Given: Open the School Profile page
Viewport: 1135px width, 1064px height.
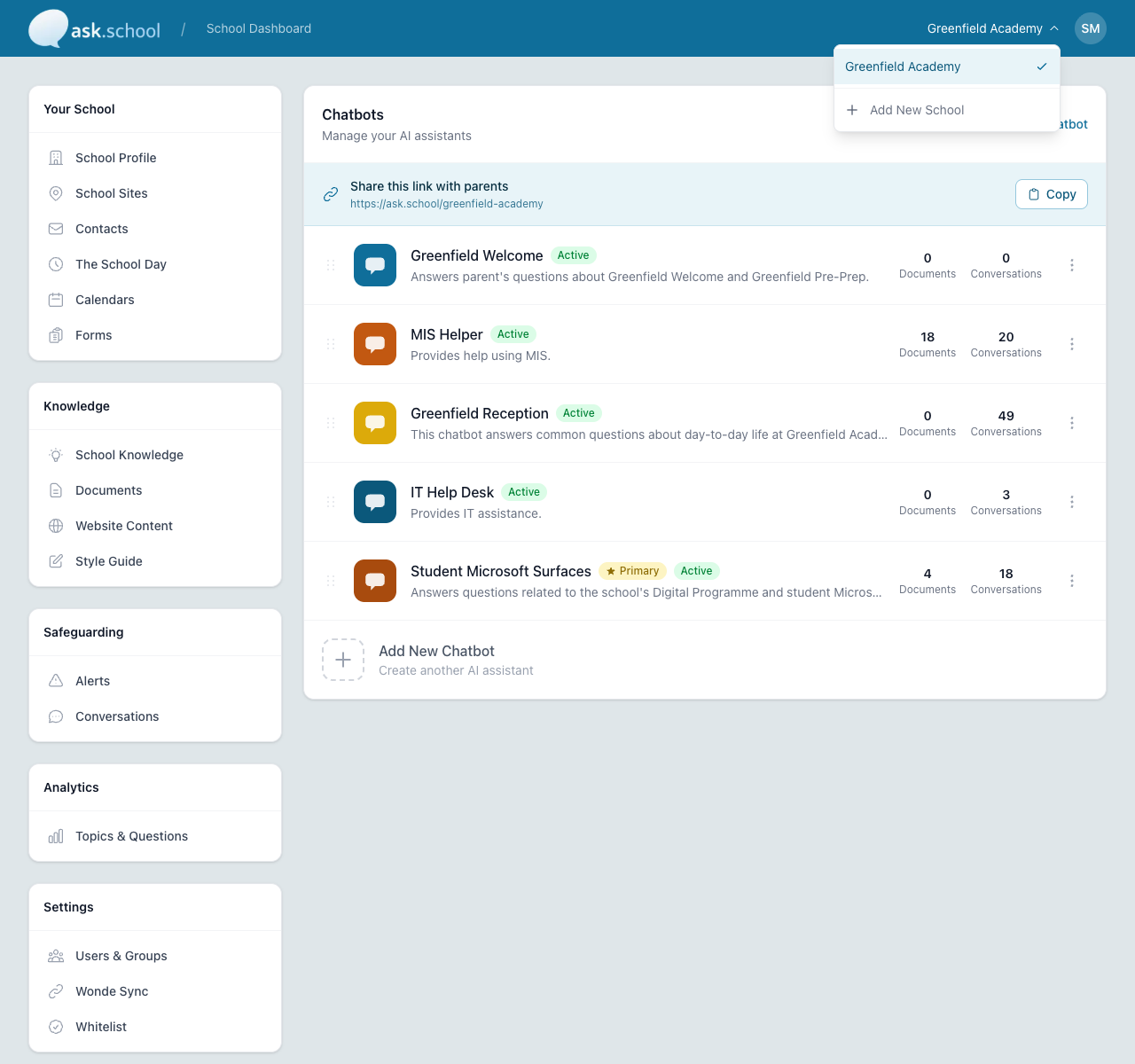Looking at the screenshot, I should click(155, 158).
